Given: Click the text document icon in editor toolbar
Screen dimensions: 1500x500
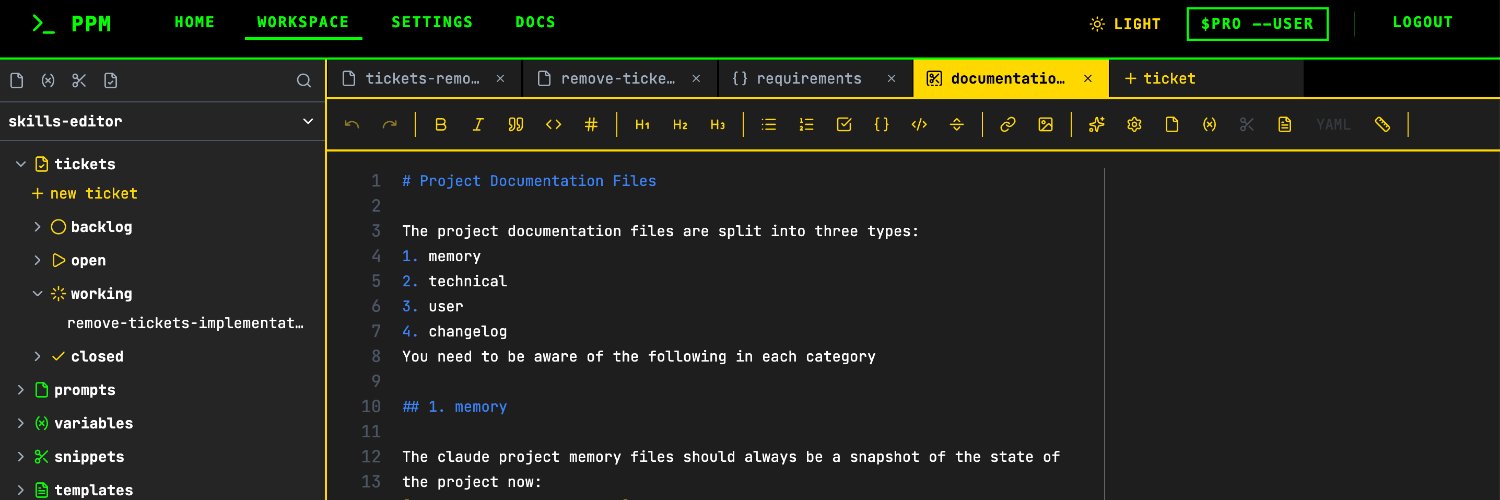Looking at the screenshot, I should click(x=1285, y=125).
